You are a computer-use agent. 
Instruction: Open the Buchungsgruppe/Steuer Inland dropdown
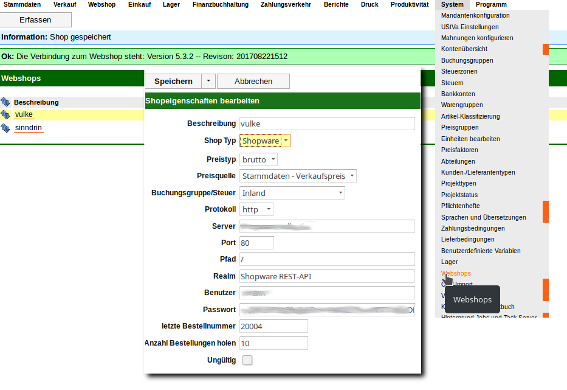(292, 193)
